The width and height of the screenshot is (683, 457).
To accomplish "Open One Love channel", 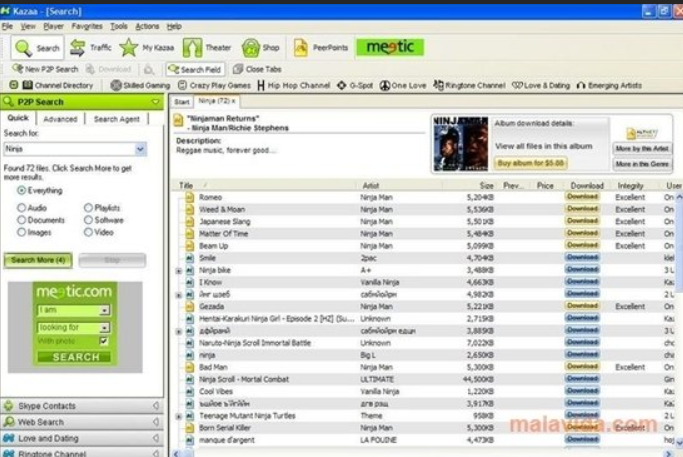I will (x=402, y=85).
